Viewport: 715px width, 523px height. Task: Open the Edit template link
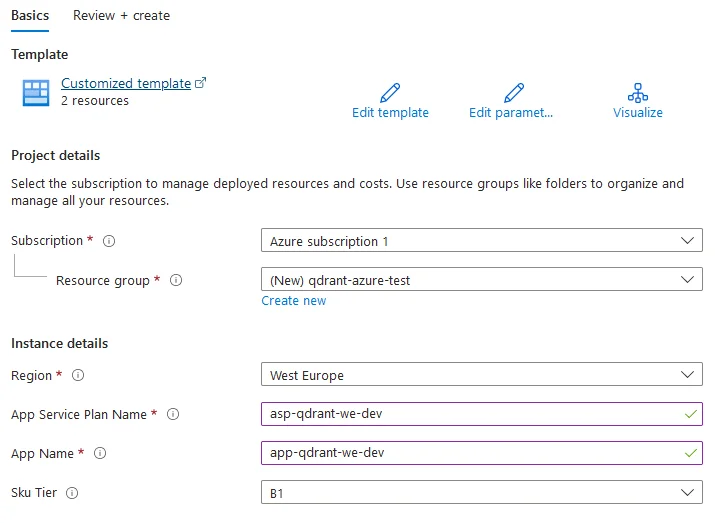(x=390, y=113)
